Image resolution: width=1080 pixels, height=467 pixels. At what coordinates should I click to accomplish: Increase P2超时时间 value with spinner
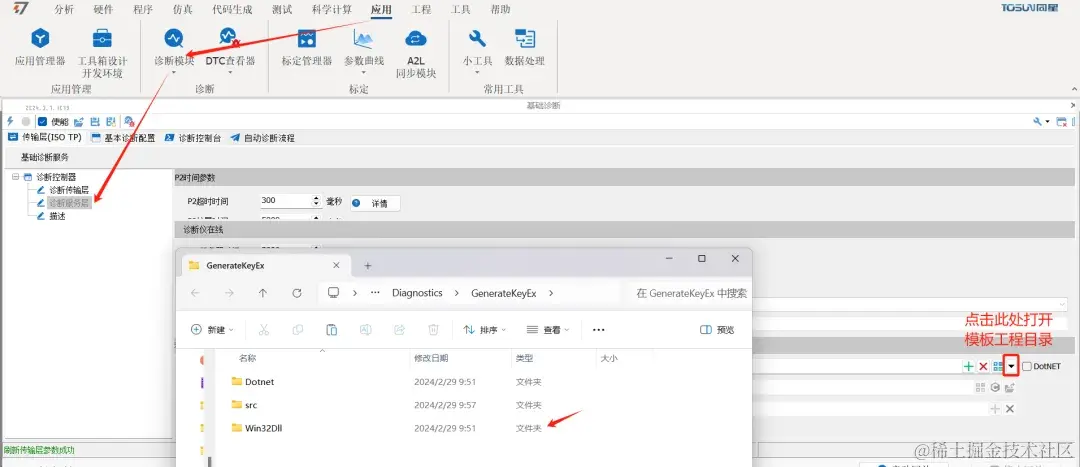point(316,198)
